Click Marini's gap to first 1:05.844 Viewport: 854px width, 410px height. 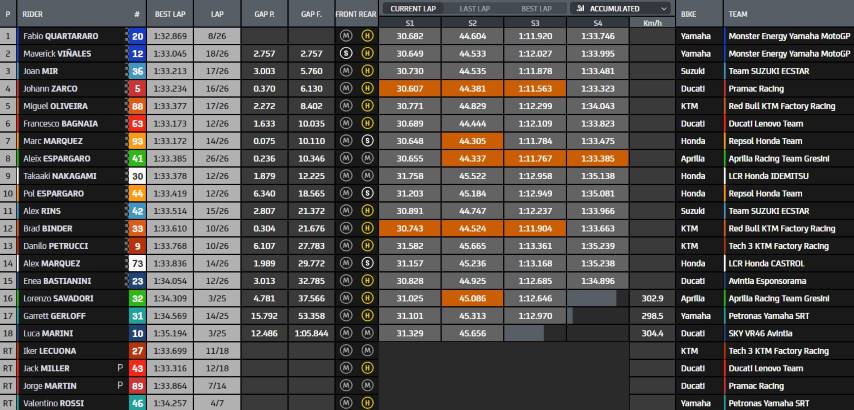[311, 333]
